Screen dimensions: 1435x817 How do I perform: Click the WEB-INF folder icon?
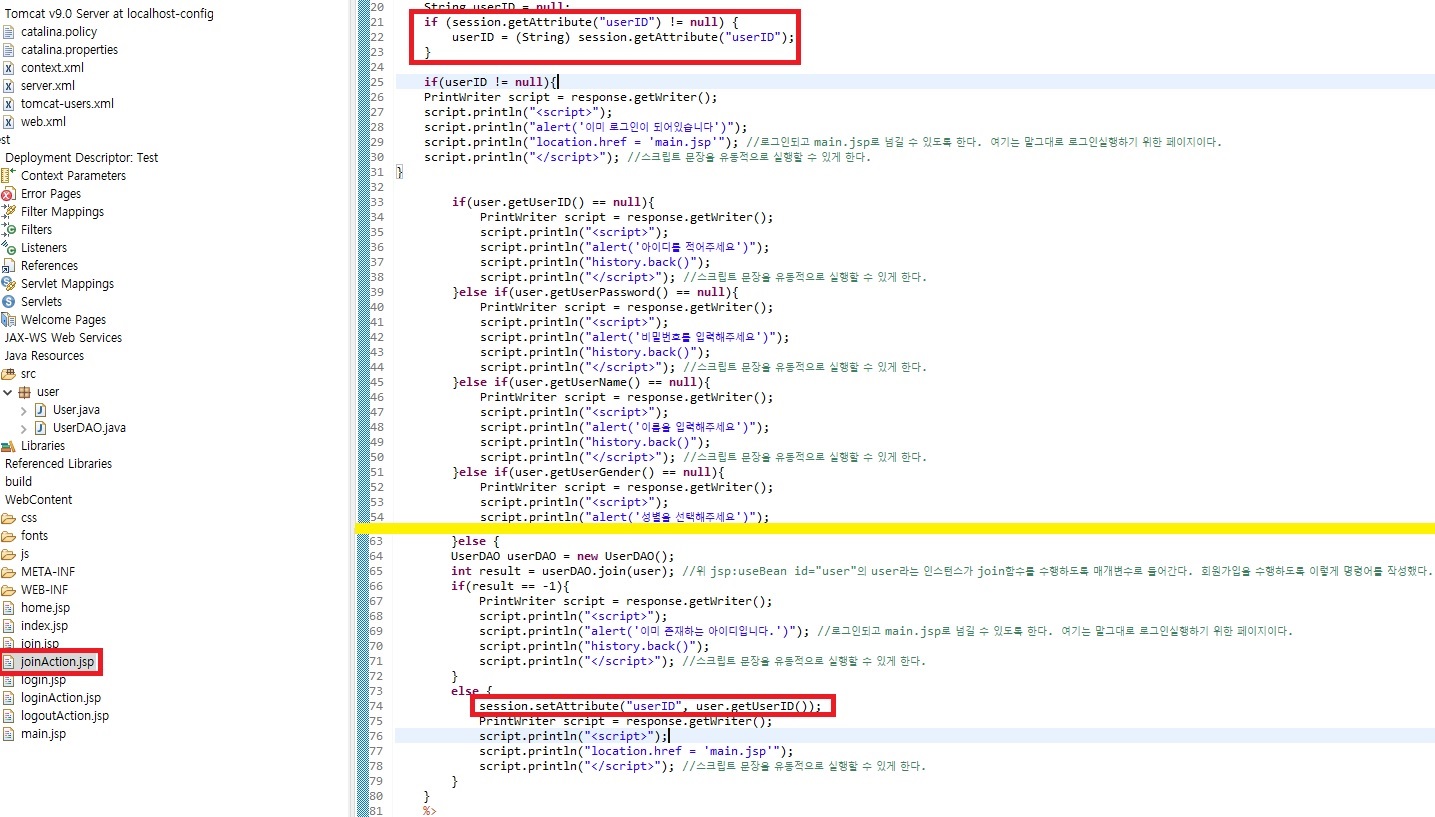[9, 590]
